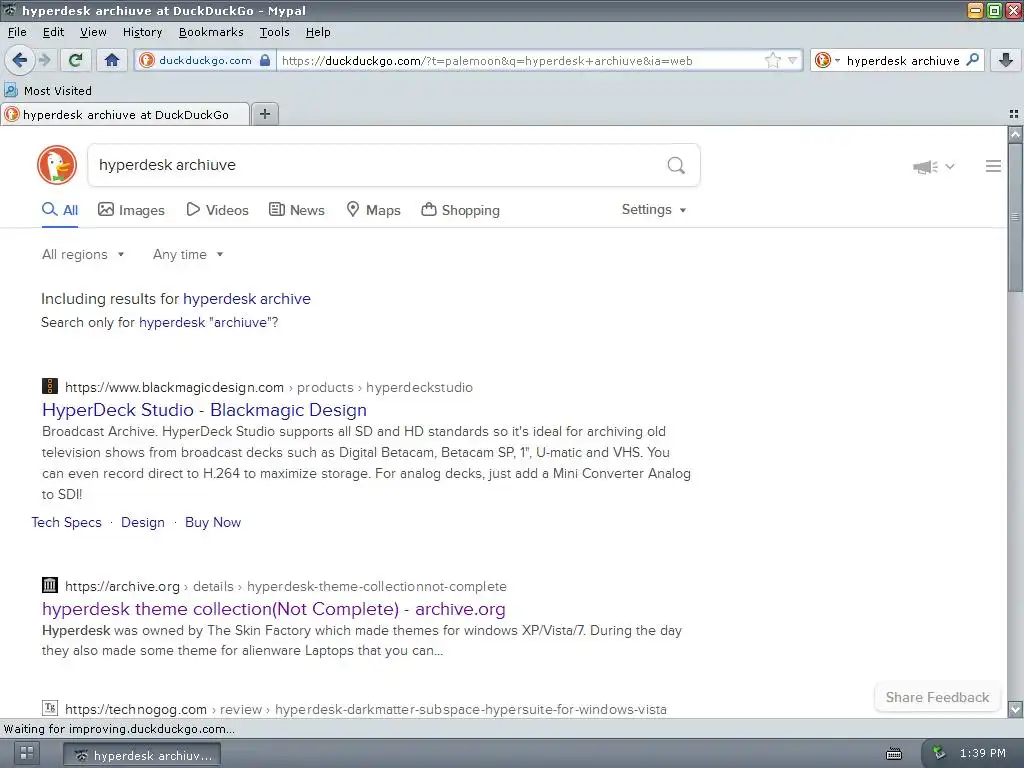
Task: Expand the Any time filter
Action: [188, 254]
